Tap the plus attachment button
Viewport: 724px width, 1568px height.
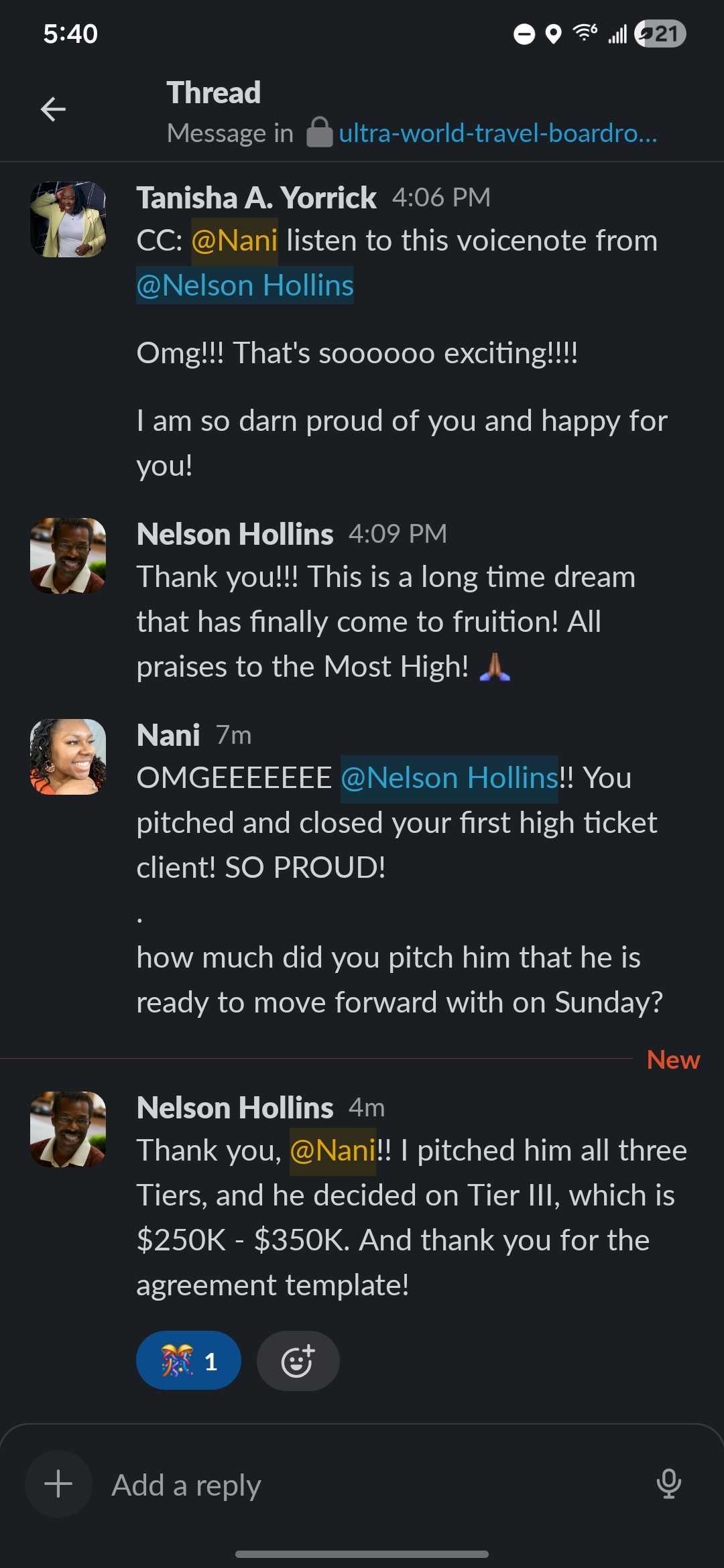coord(58,1484)
